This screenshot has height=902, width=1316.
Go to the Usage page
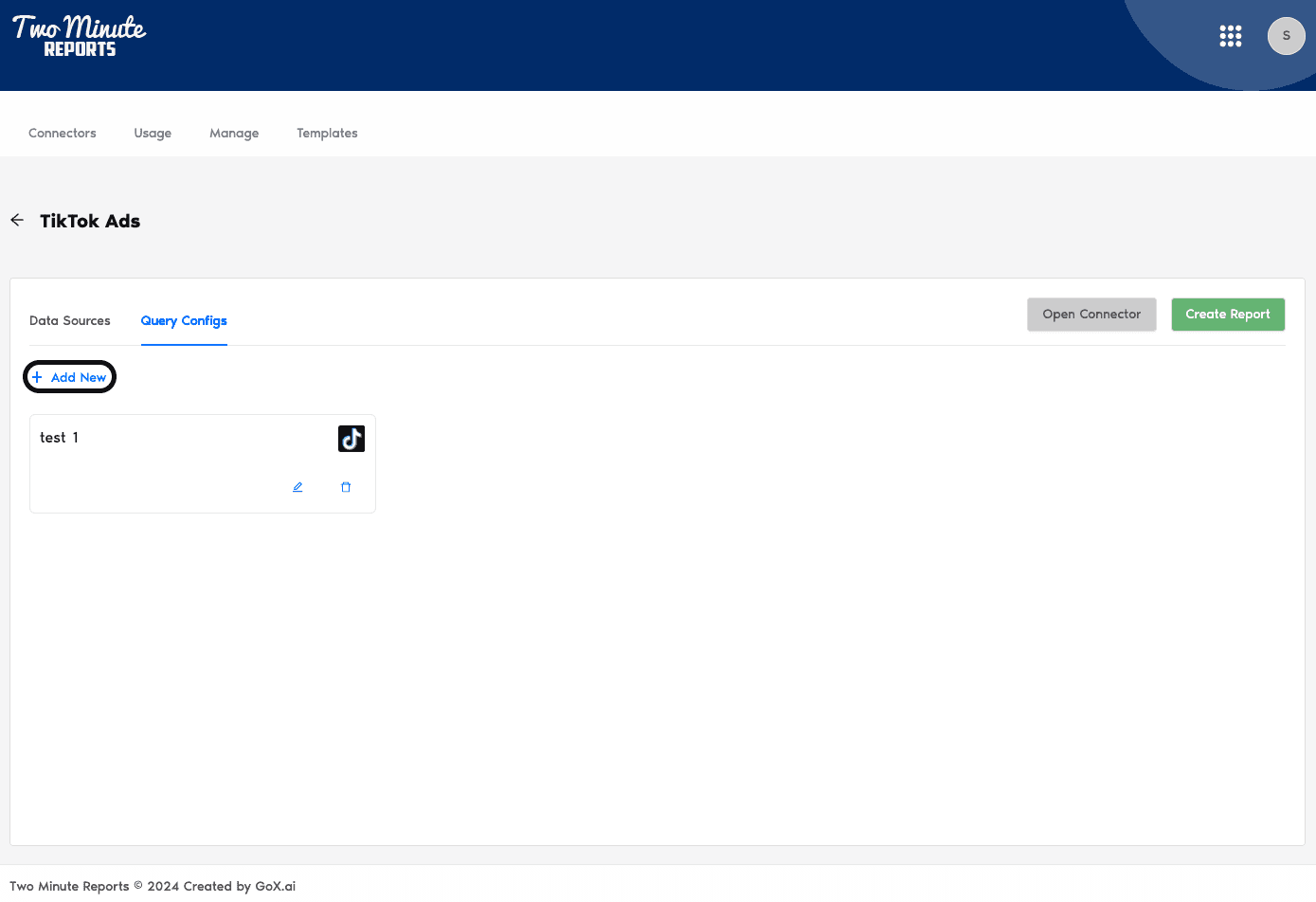(153, 133)
